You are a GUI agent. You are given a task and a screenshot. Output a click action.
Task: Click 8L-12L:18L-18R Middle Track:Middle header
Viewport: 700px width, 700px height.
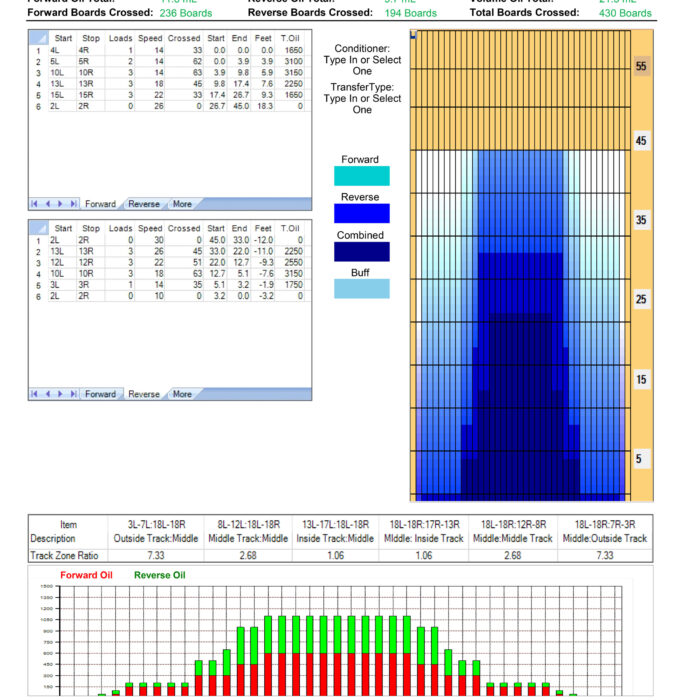coord(248,532)
